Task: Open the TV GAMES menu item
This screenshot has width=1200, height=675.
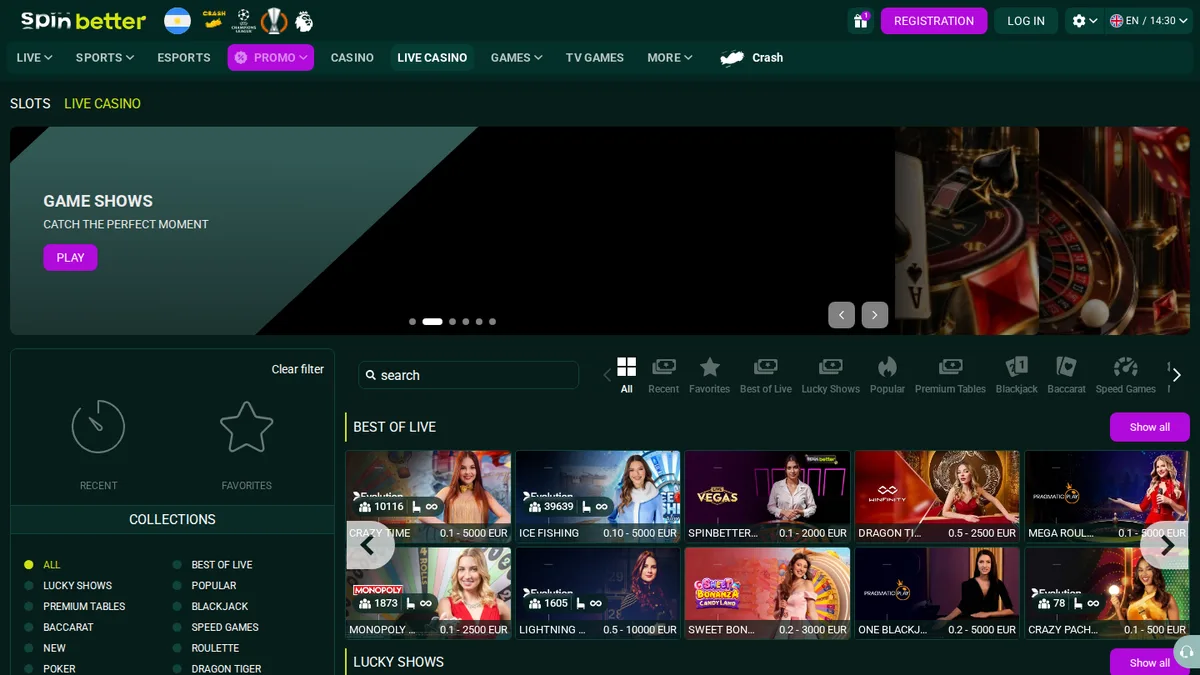Action: pyautogui.click(x=595, y=58)
